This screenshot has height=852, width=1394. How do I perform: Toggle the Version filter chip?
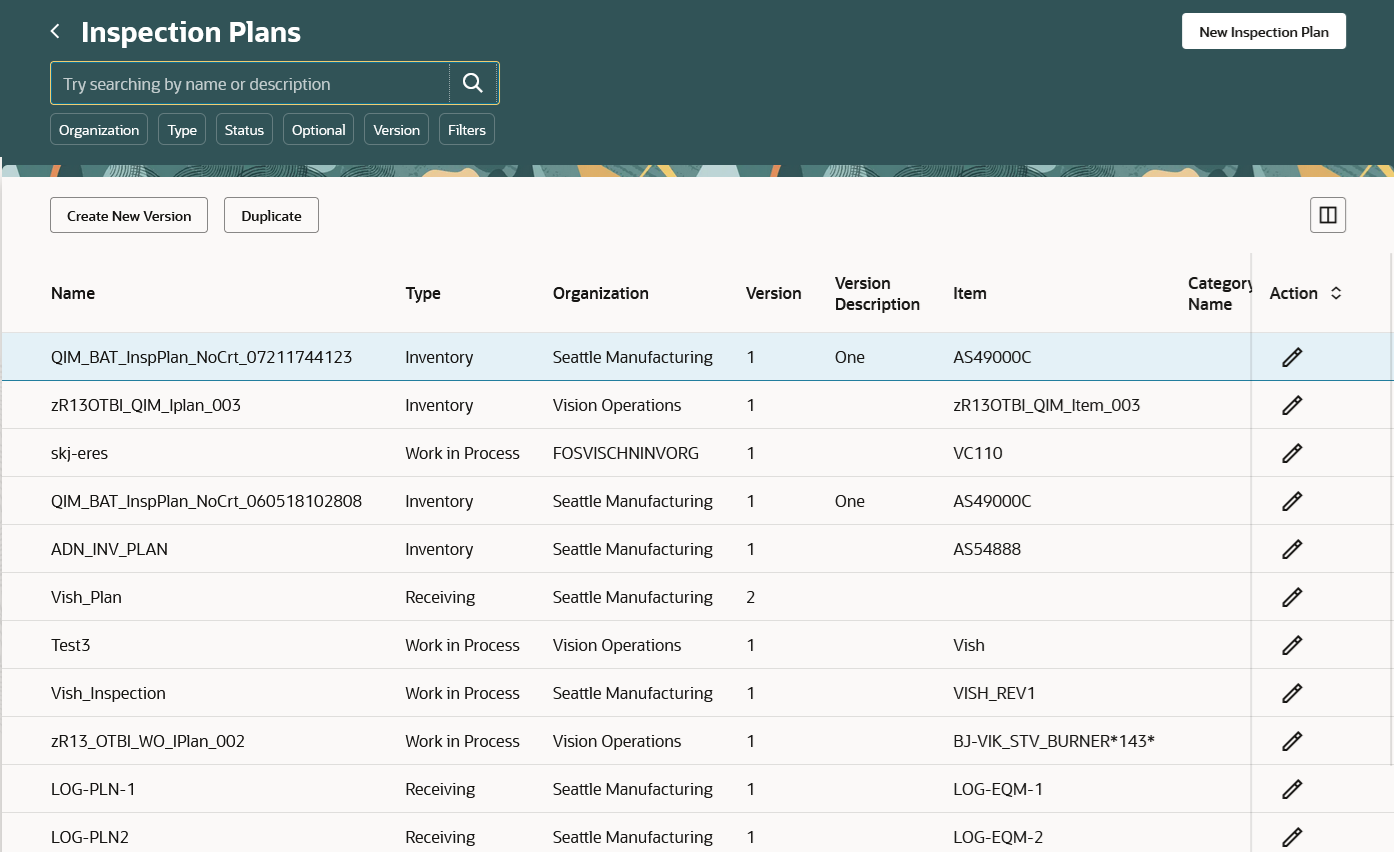(x=396, y=129)
